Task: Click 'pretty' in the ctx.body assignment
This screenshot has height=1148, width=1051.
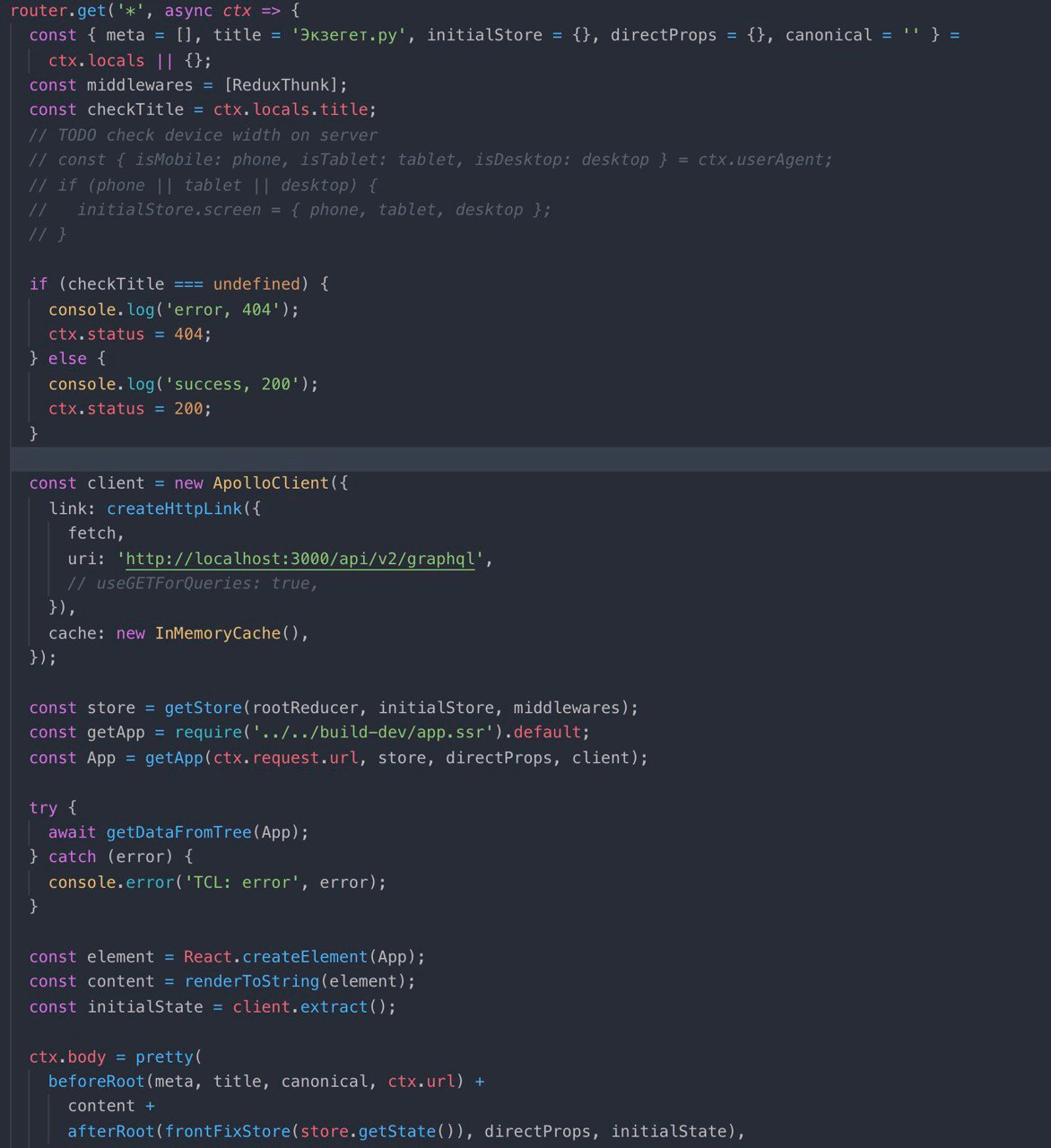Action: coord(165,1057)
